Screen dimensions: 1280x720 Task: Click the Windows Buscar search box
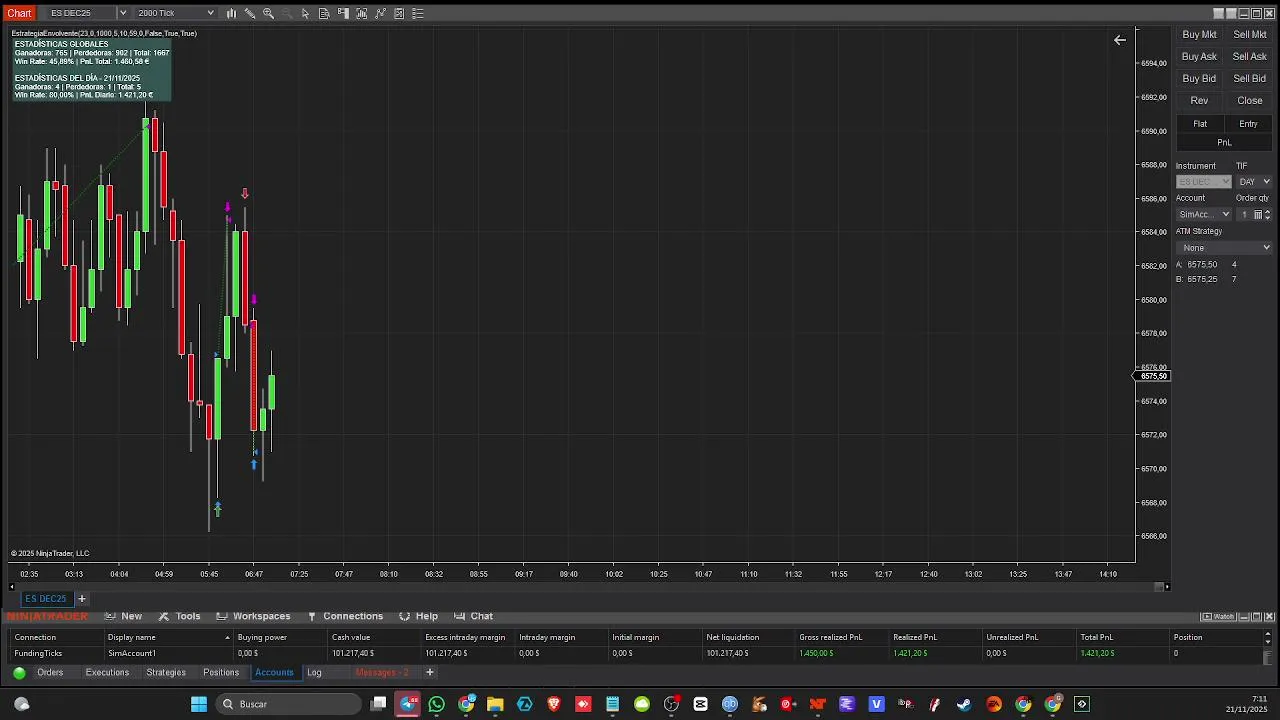(x=288, y=704)
